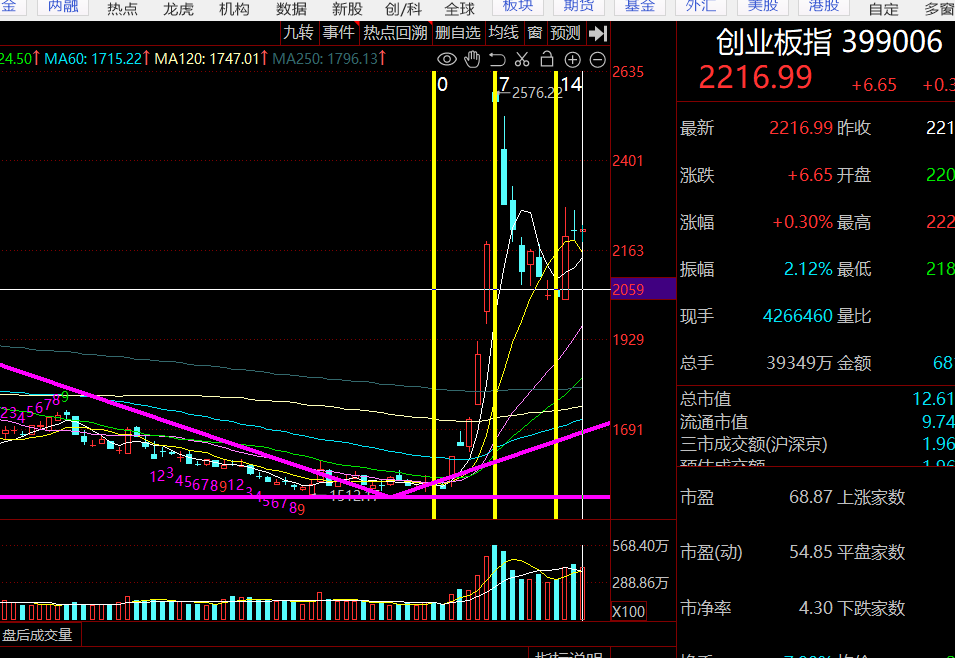Open the 九转 indicator button
Viewport: 955px width, 658px height.
click(298, 33)
